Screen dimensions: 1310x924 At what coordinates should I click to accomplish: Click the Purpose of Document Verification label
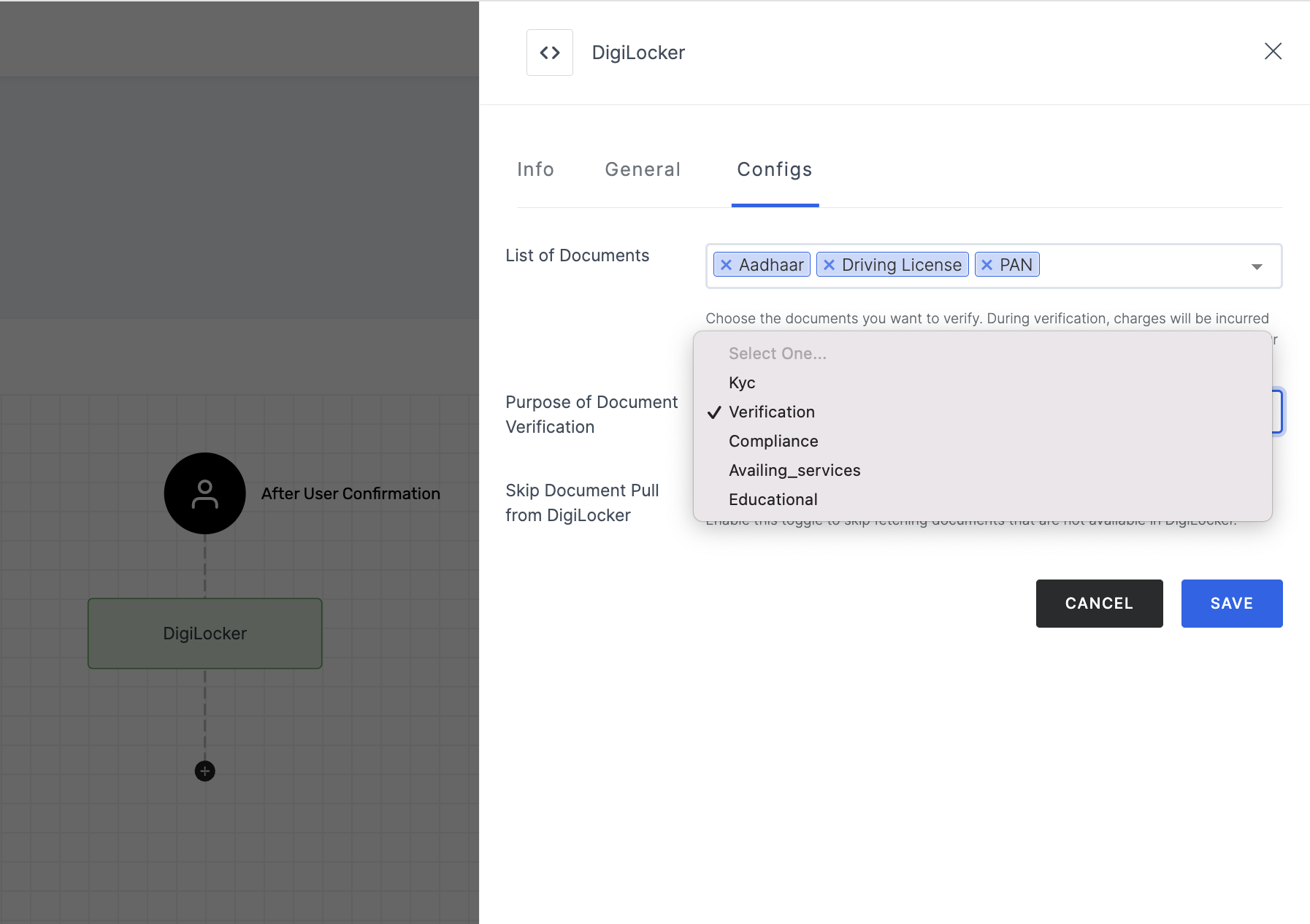591,415
